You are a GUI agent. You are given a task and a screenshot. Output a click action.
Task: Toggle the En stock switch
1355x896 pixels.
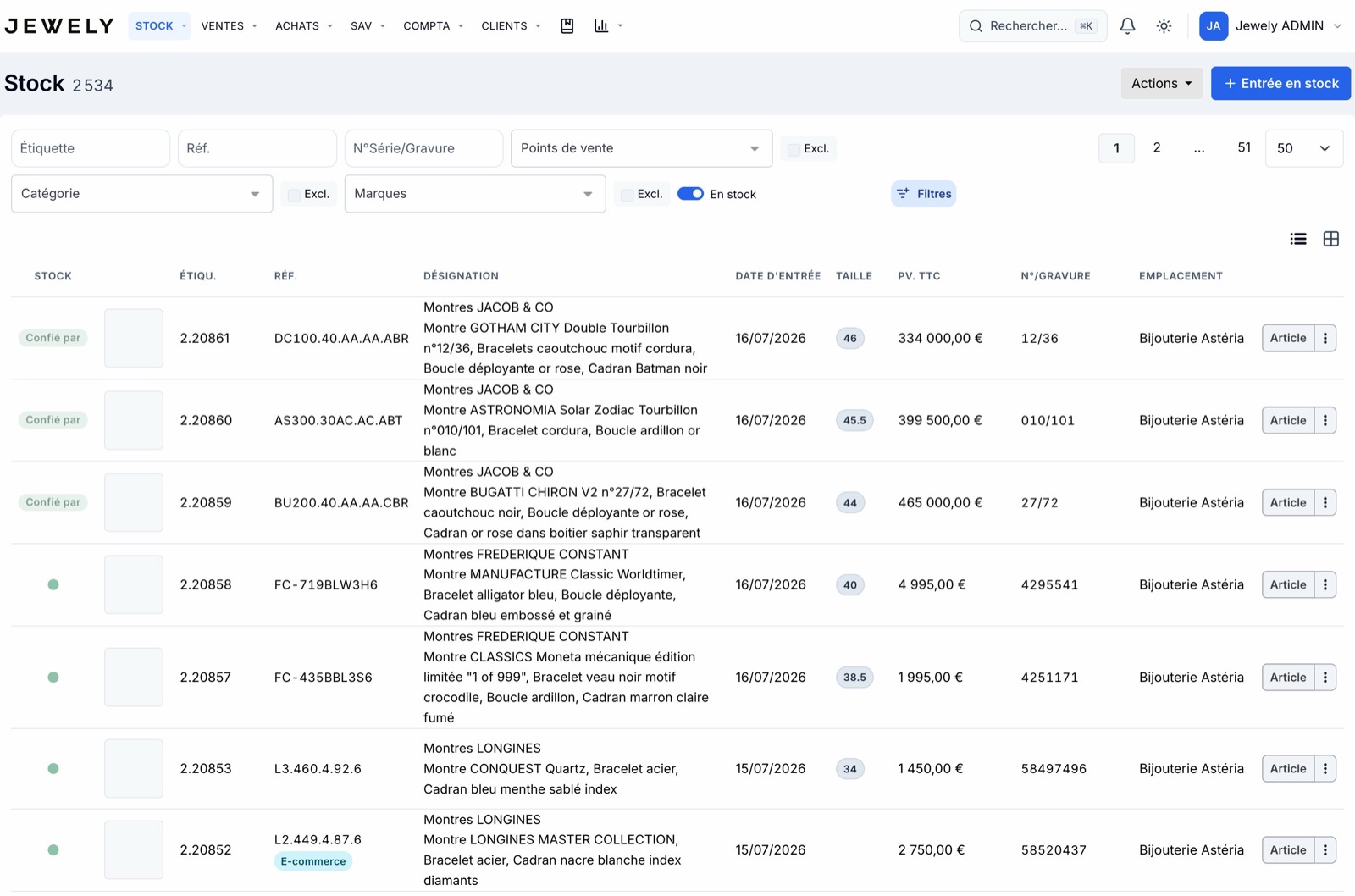tap(690, 194)
